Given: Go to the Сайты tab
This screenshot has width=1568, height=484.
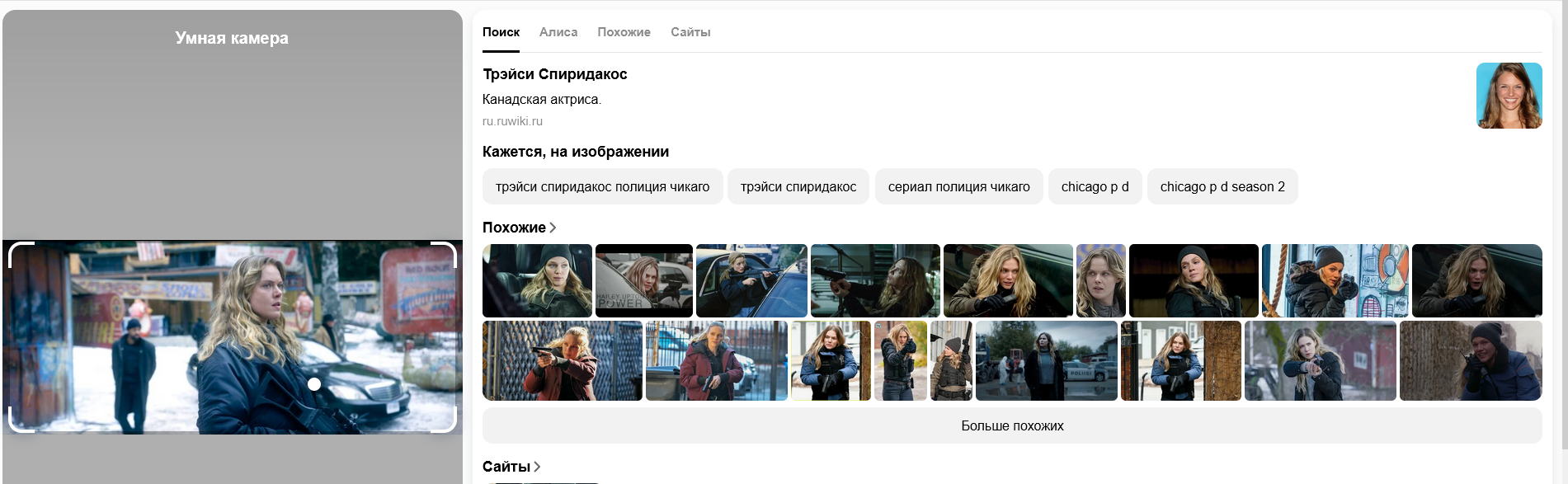Looking at the screenshot, I should tap(690, 32).
